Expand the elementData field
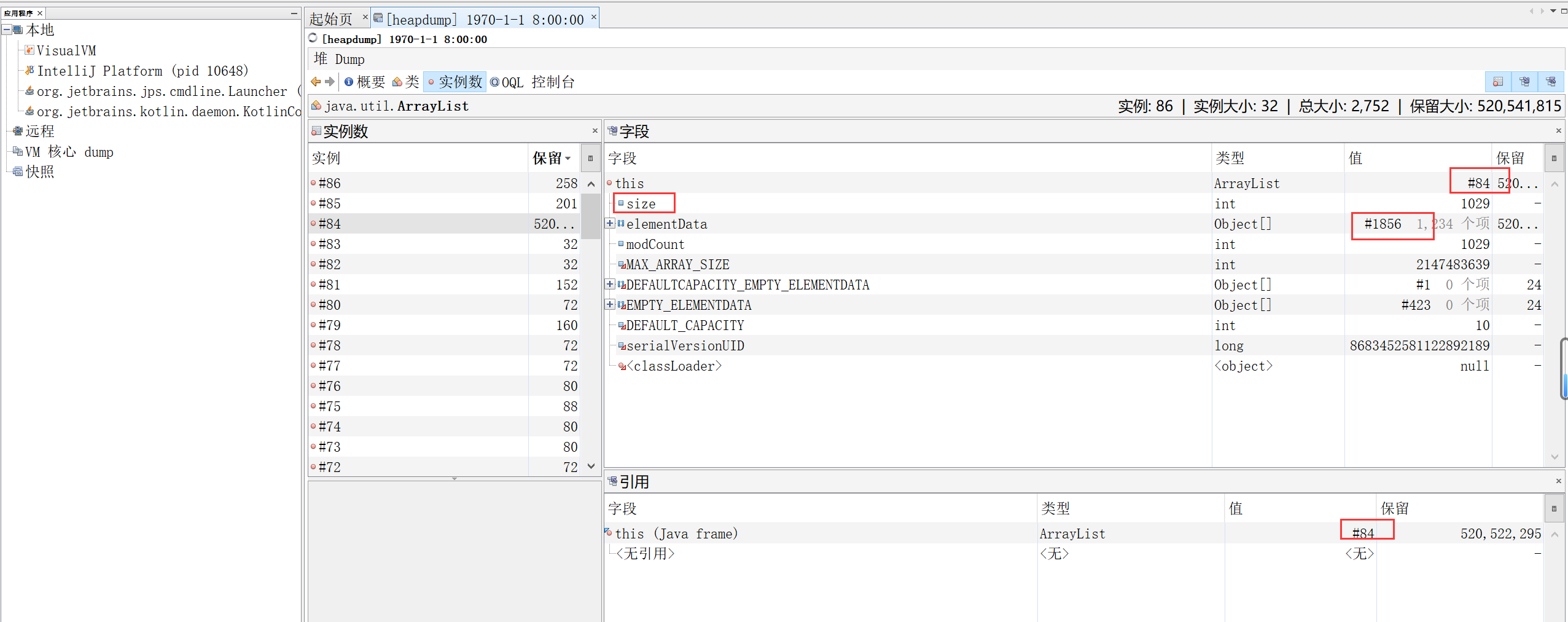This screenshot has width=1568, height=622. (610, 223)
